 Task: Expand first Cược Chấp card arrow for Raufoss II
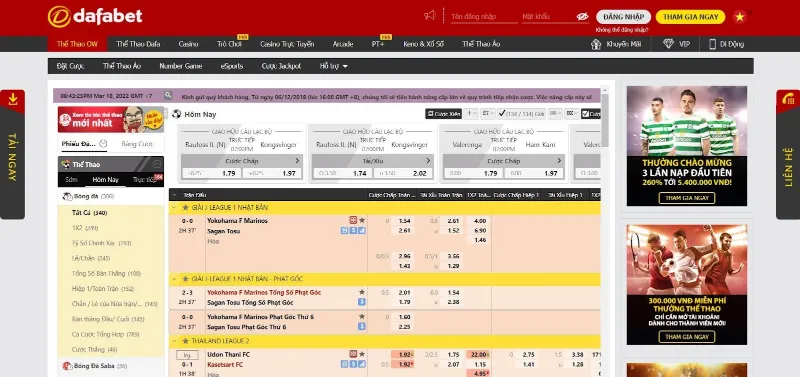297,161
